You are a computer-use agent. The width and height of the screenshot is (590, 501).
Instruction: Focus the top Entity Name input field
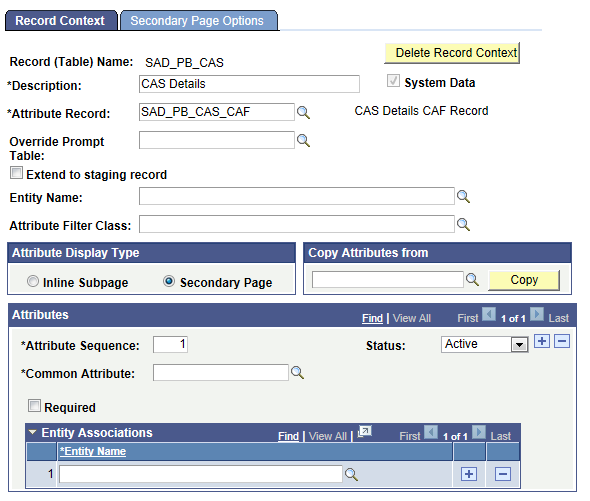coord(297,196)
